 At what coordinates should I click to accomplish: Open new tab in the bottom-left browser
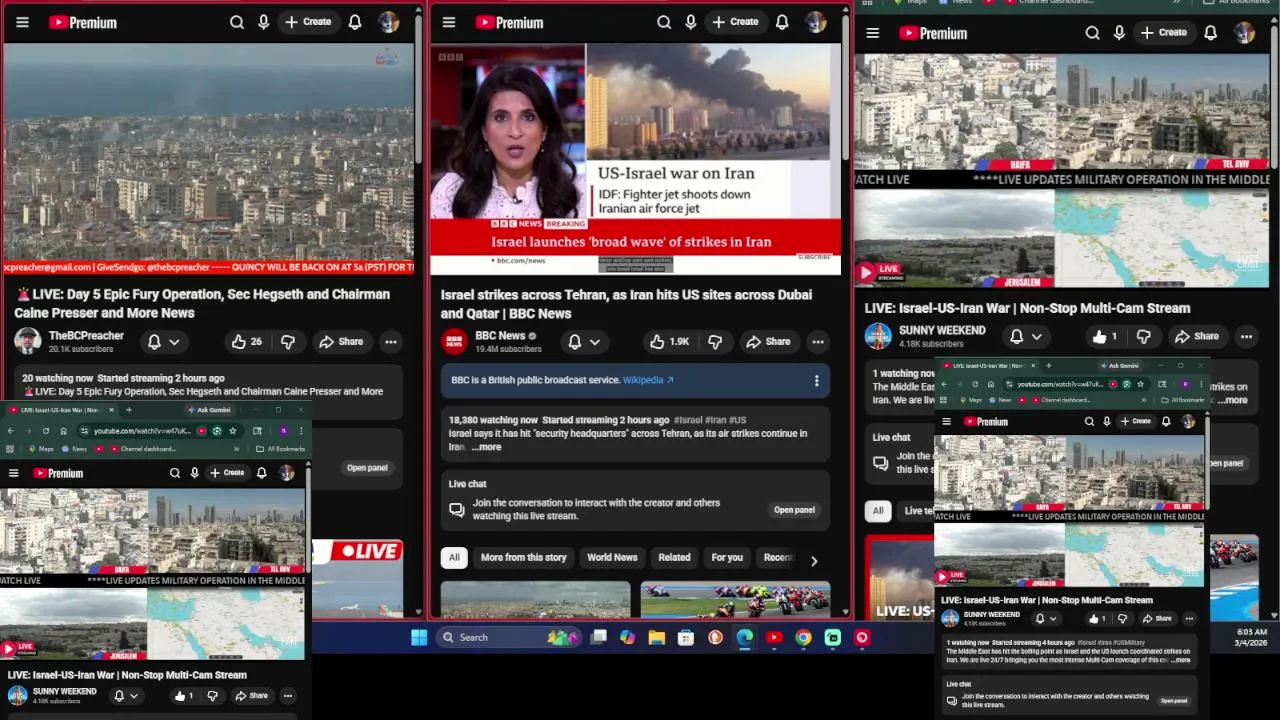[128, 410]
